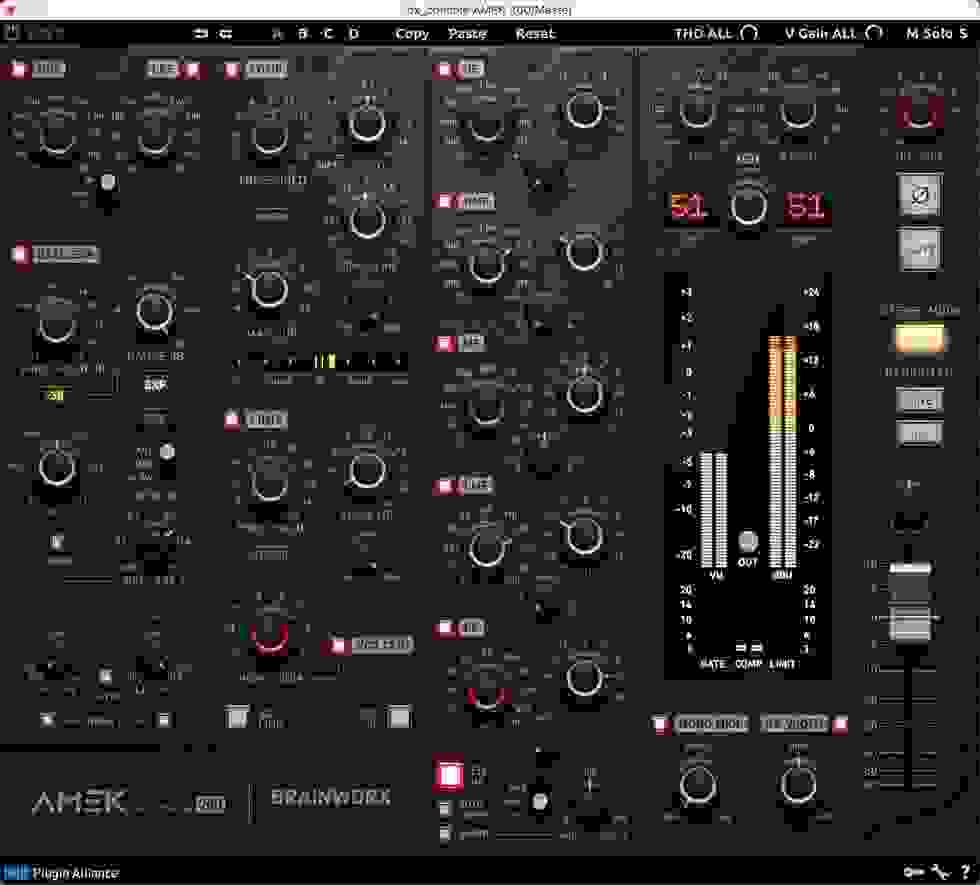Open plugin settings with the wrench icon
Image resolution: width=980 pixels, height=885 pixels.
pos(941,871)
